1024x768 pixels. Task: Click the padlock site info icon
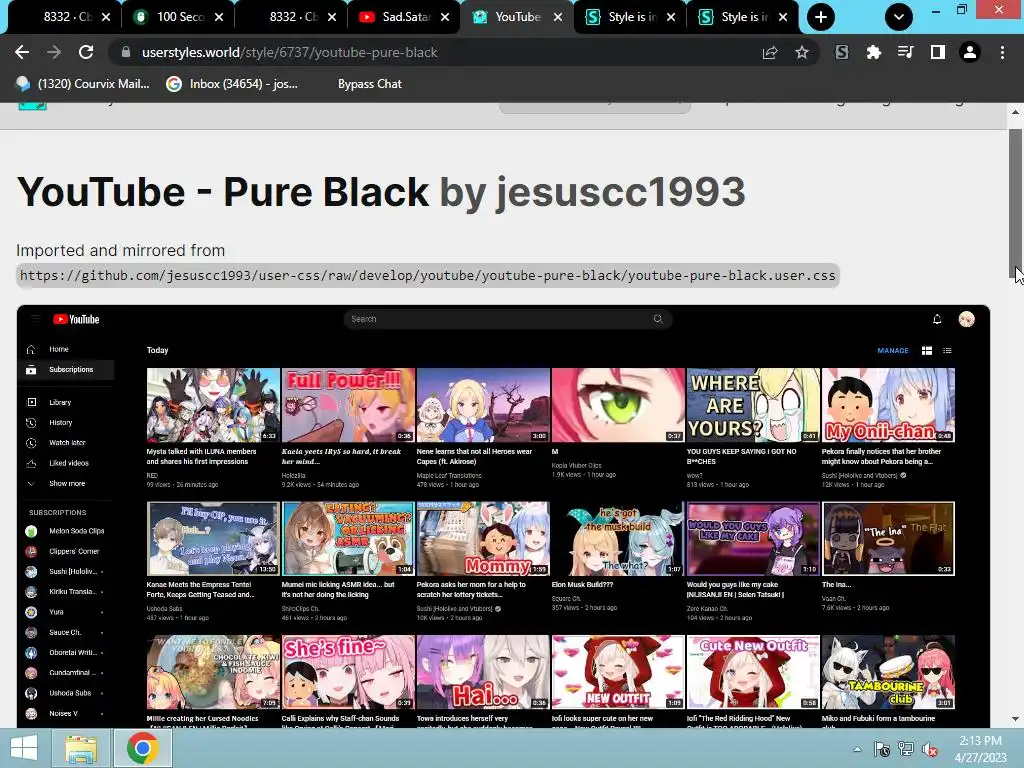click(126, 52)
